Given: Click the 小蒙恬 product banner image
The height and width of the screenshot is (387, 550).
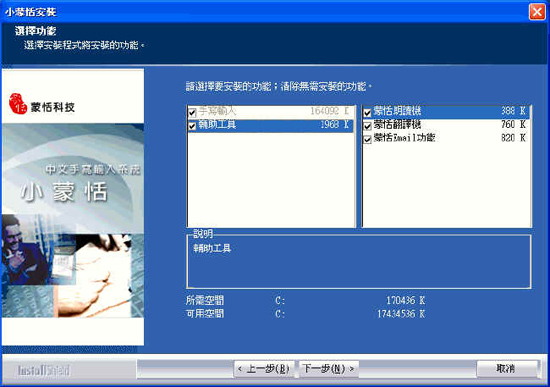Looking at the screenshot, I should pyautogui.click(x=73, y=220).
